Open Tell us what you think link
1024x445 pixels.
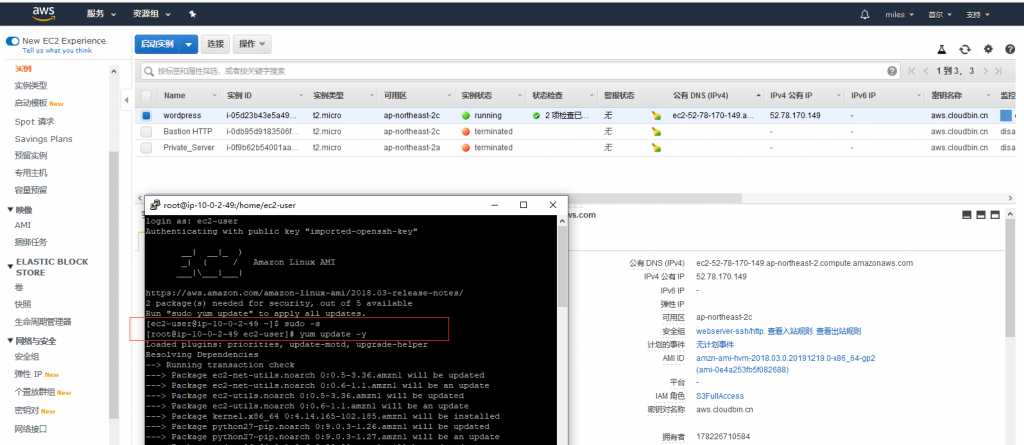57,51
